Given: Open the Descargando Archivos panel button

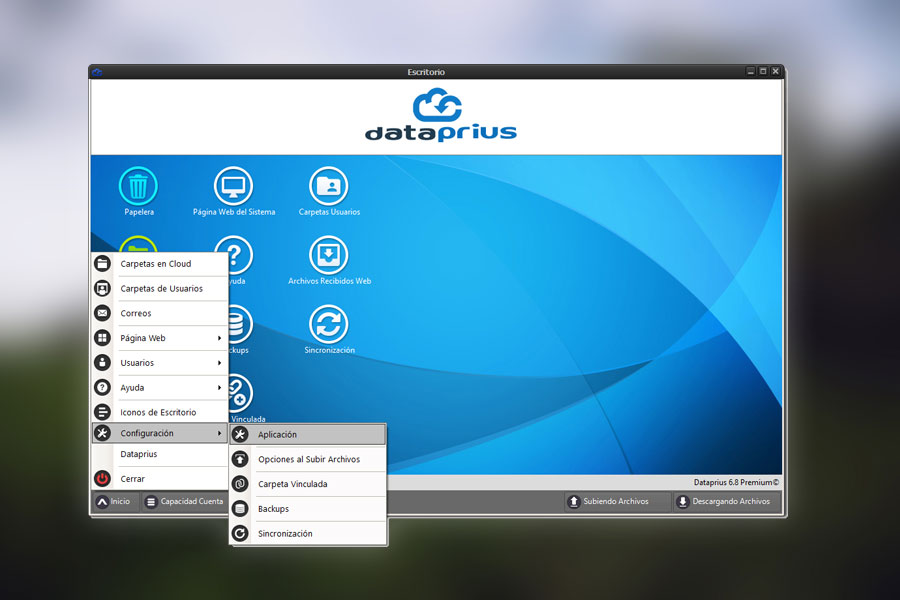Looking at the screenshot, I should point(727,501).
